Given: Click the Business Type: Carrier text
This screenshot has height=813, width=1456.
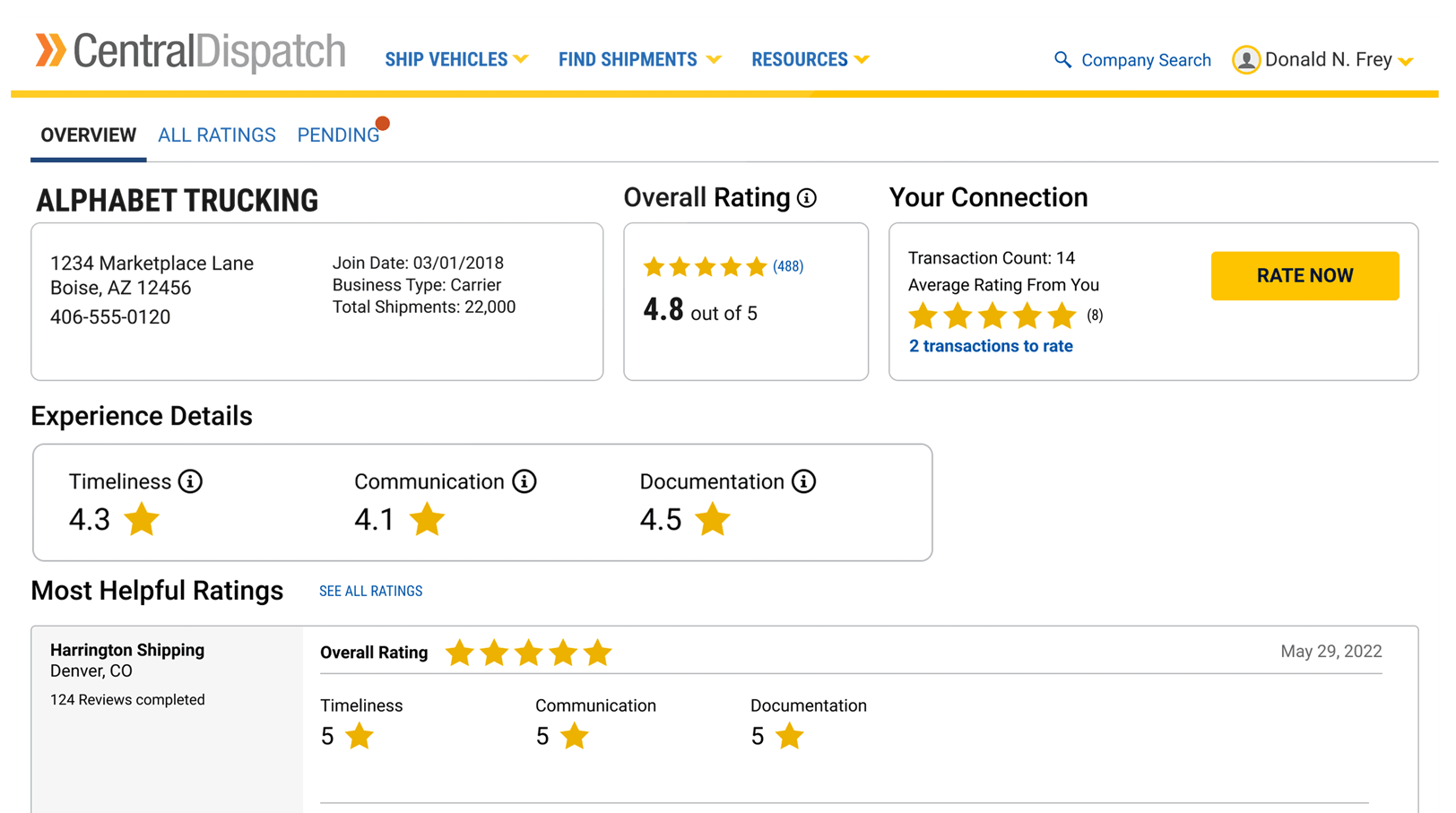Looking at the screenshot, I should click(417, 285).
